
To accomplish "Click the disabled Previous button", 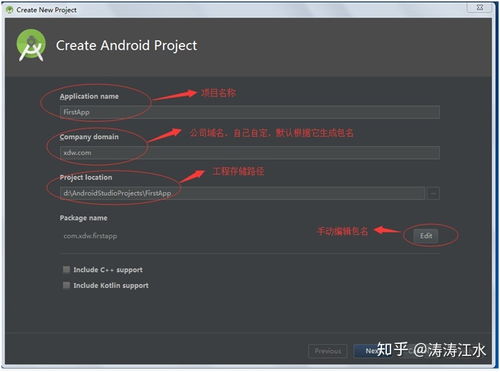I will coord(328,351).
